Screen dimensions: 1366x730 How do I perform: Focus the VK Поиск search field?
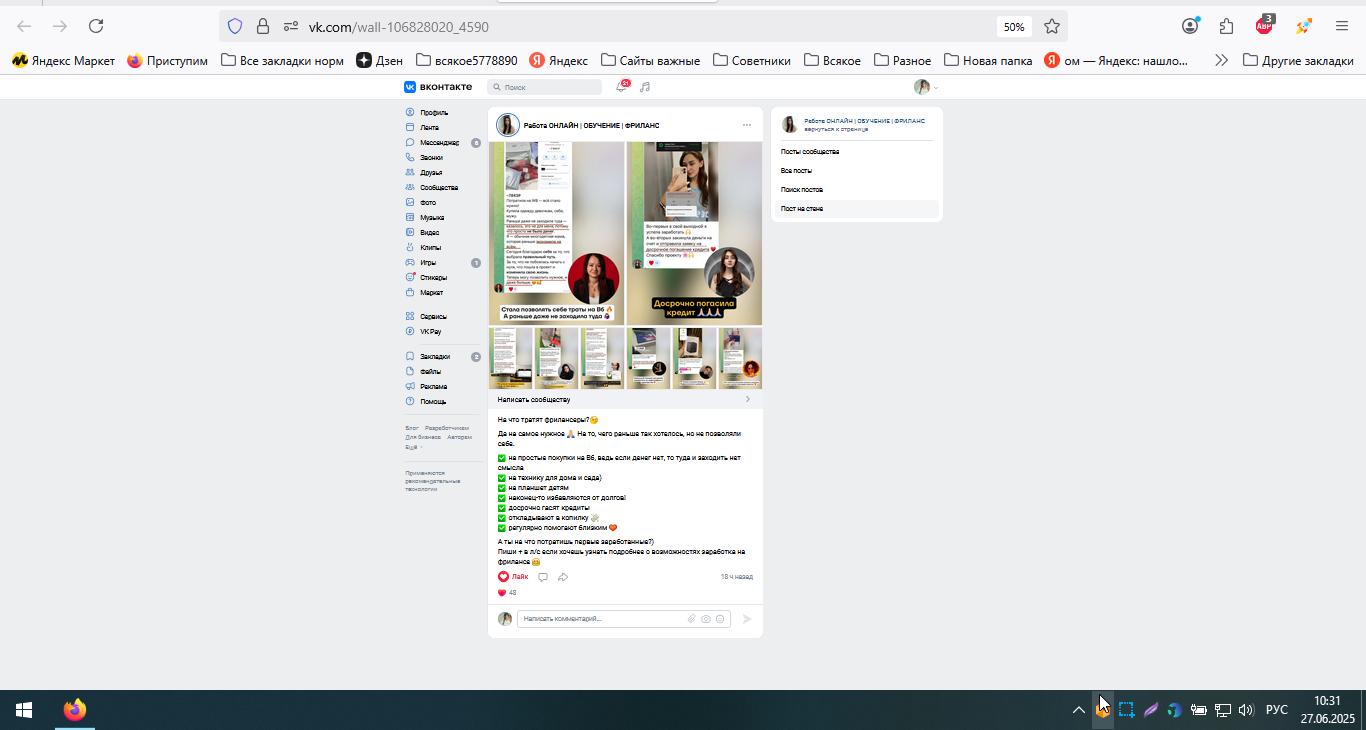pyautogui.click(x=545, y=87)
